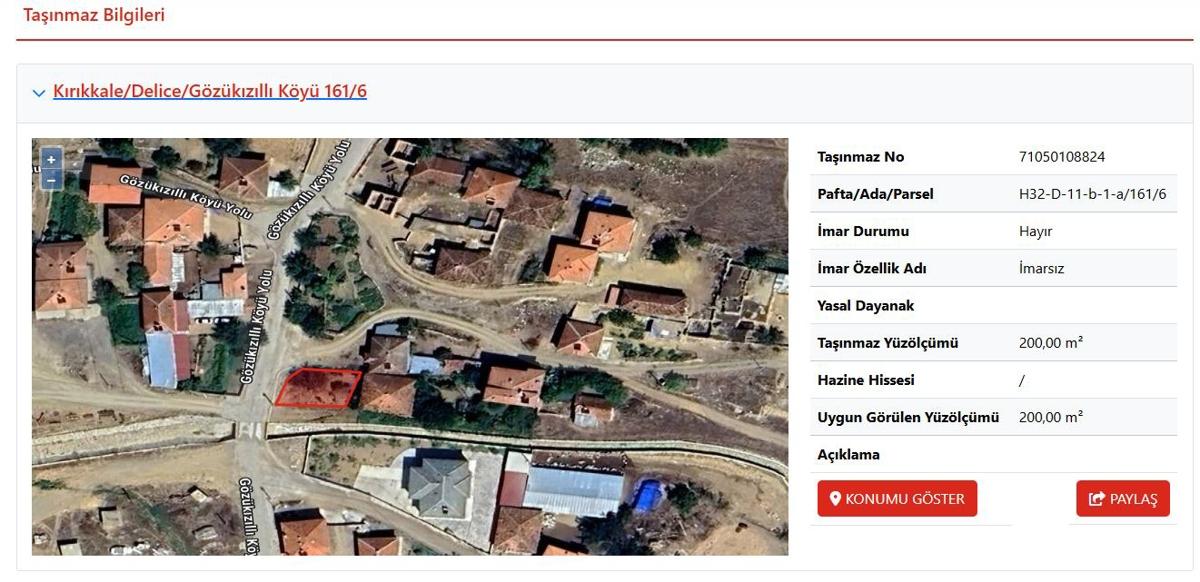Click the Hazine Hissesi row label

coord(865,380)
